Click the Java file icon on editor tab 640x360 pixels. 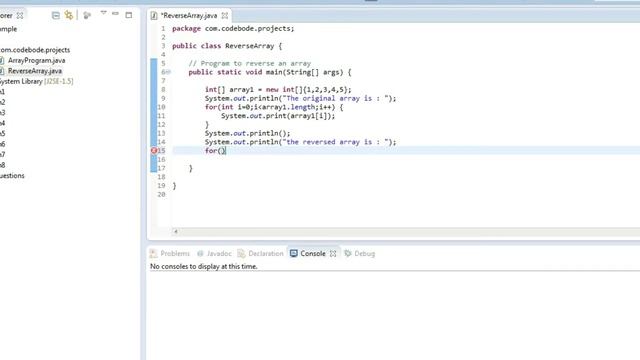click(x=154, y=16)
